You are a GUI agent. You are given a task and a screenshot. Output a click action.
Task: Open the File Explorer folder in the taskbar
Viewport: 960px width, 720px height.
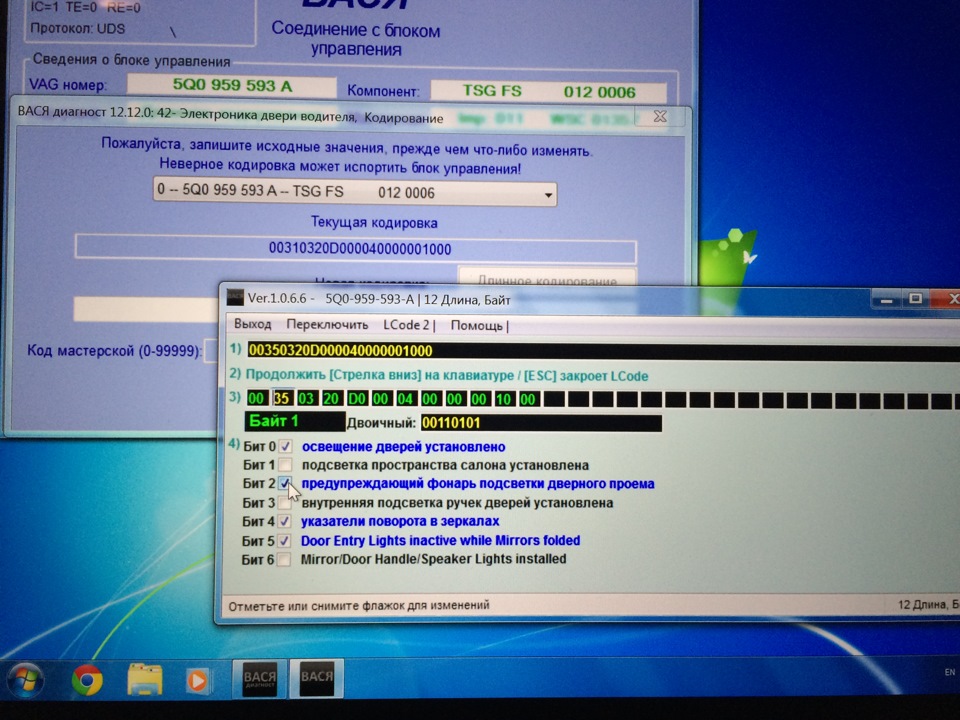point(144,680)
